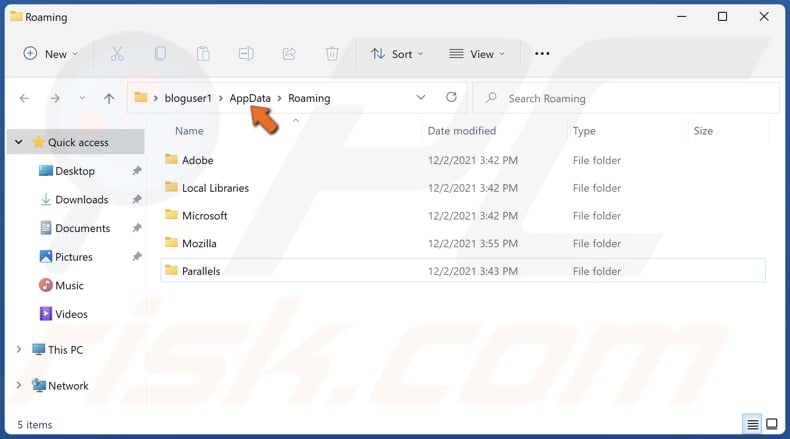Select the Adobe folder icon
The image size is (790, 439).
point(171,159)
